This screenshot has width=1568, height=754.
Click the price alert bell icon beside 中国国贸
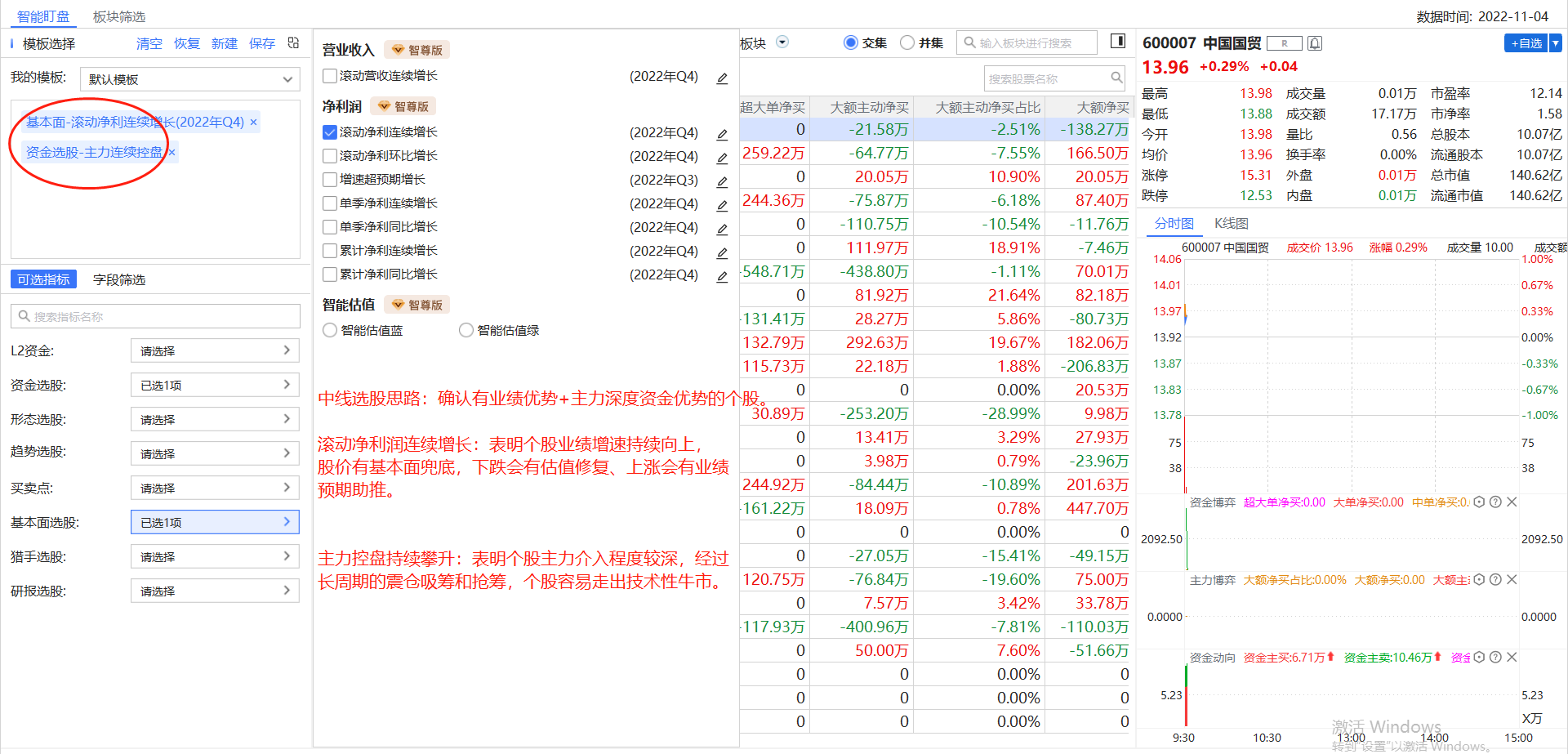(1315, 43)
